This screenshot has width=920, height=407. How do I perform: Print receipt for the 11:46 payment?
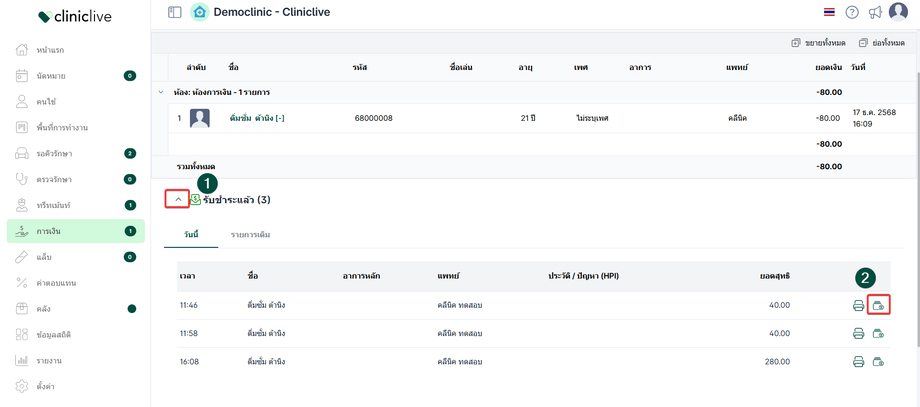pos(858,305)
